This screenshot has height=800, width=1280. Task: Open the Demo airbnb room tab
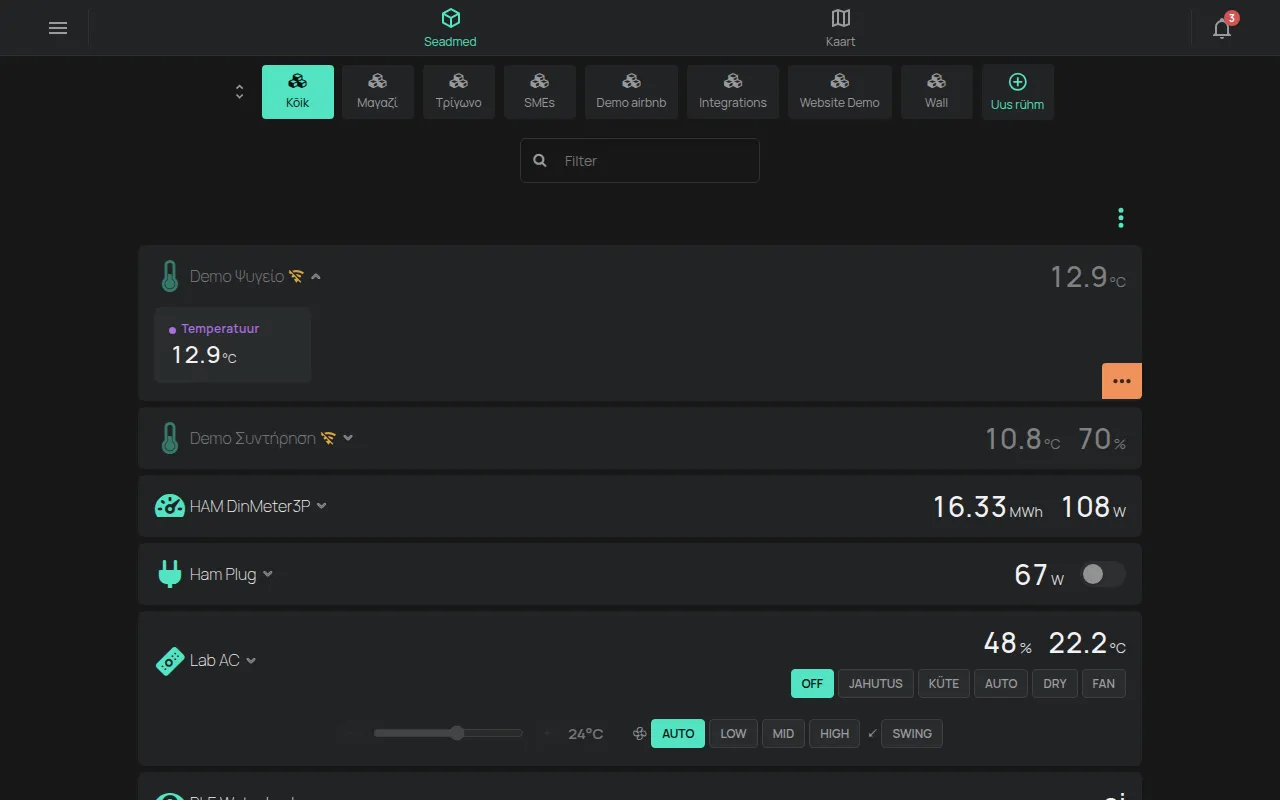click(x=631, y=92)
